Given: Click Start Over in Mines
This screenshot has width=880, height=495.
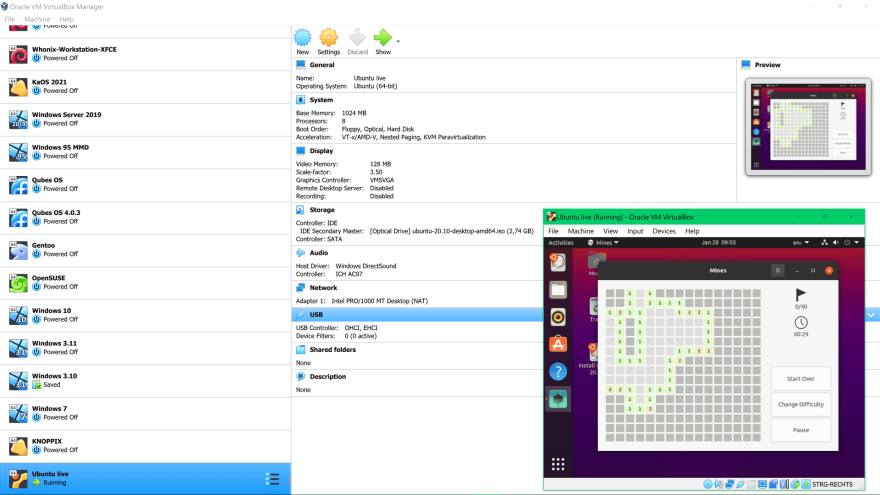Looking at the screenshot, I should (x=801, y=379).
